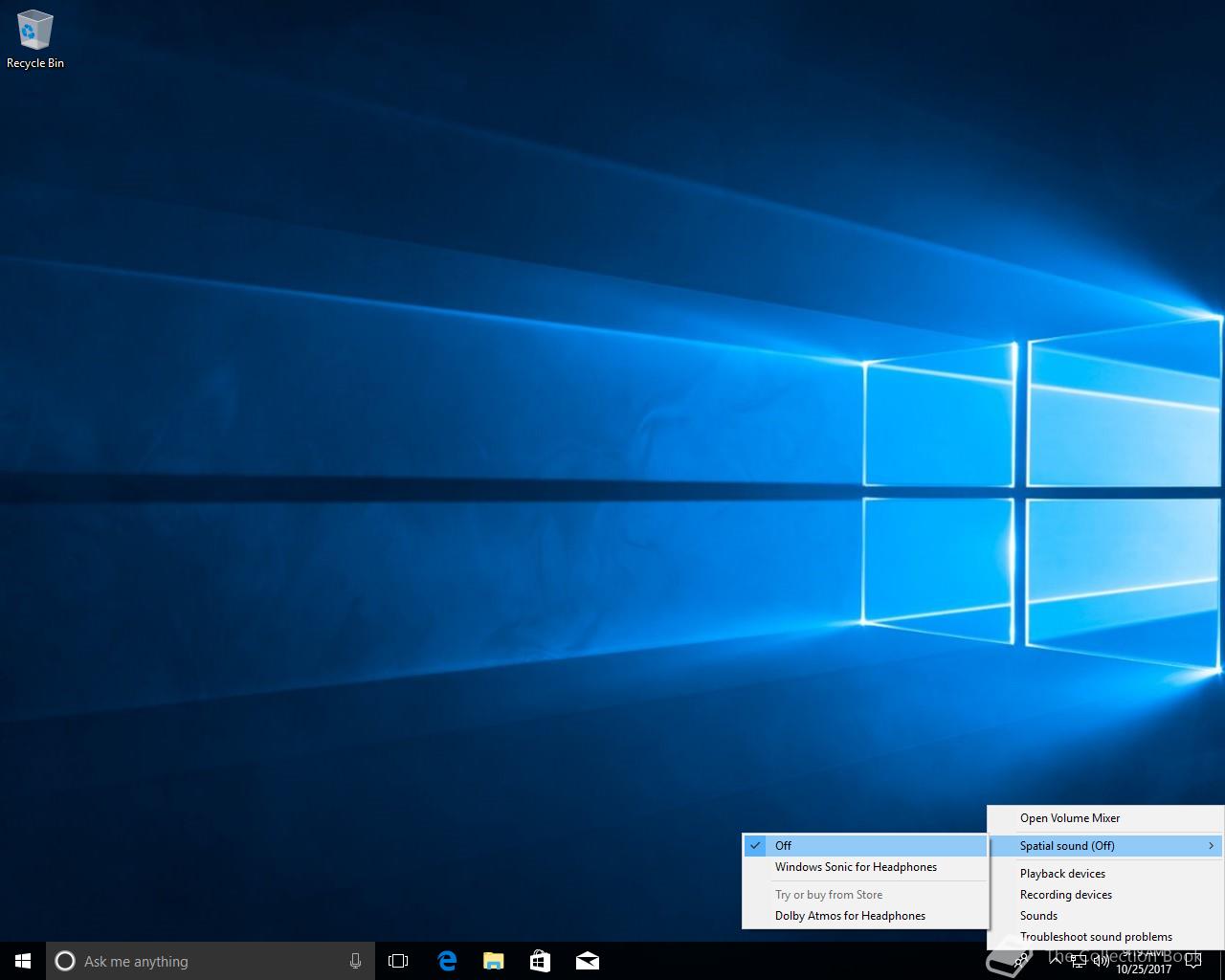
Task: Open the Microsoft Store taskbar icon
Action: pyautogui.click(x=540, y=961)
